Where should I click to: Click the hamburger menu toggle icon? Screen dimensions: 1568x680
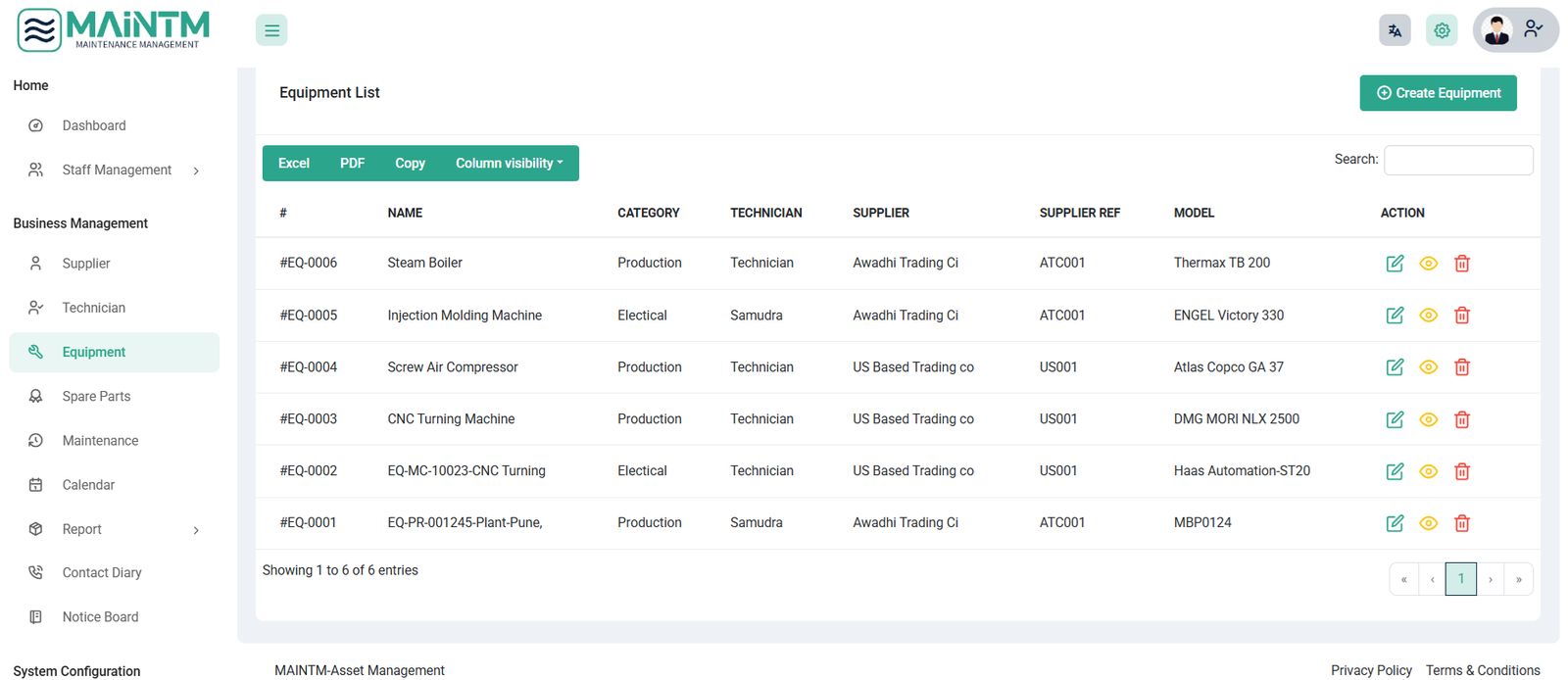(x=271, y=30)
